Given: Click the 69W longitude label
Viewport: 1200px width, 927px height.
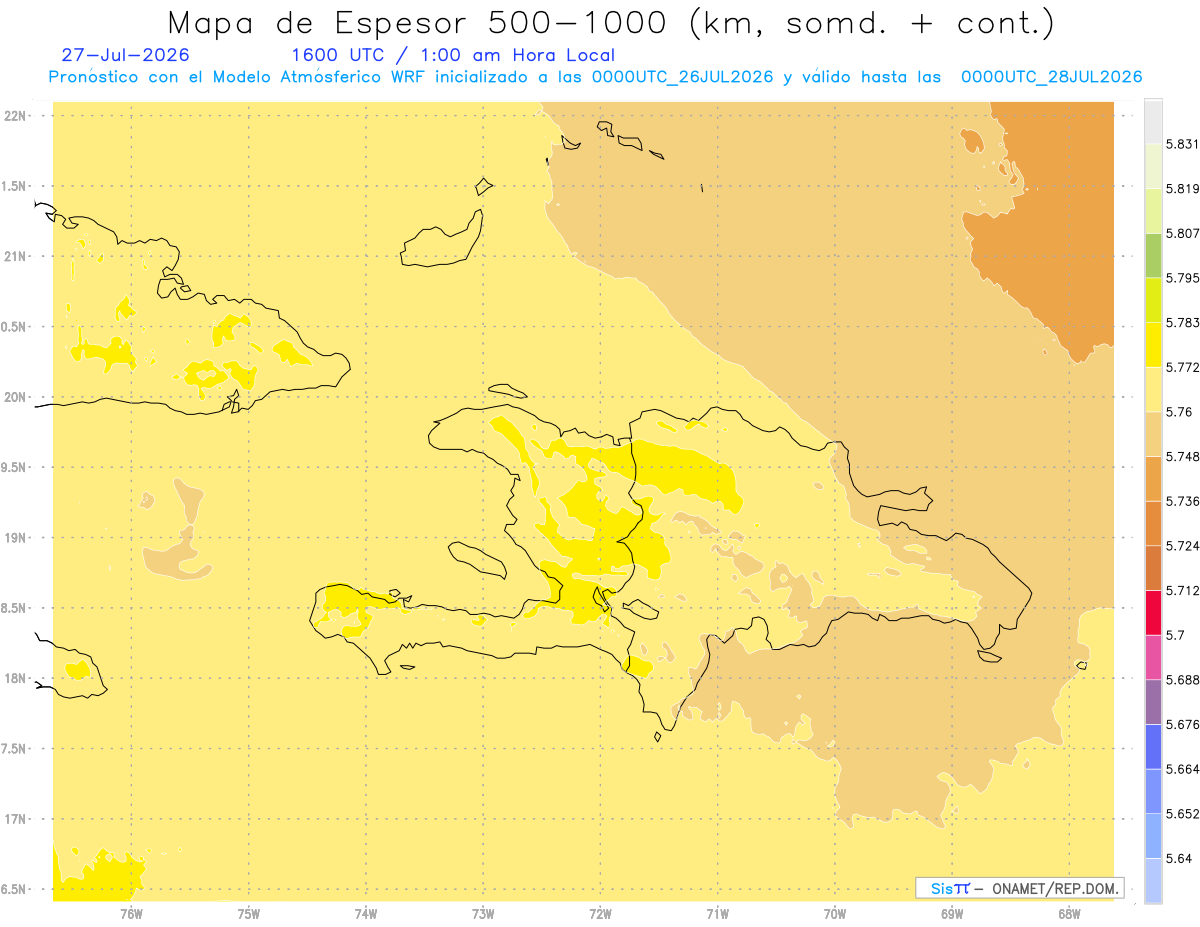Looking at the screenshot, I should [x=952, y=913].
